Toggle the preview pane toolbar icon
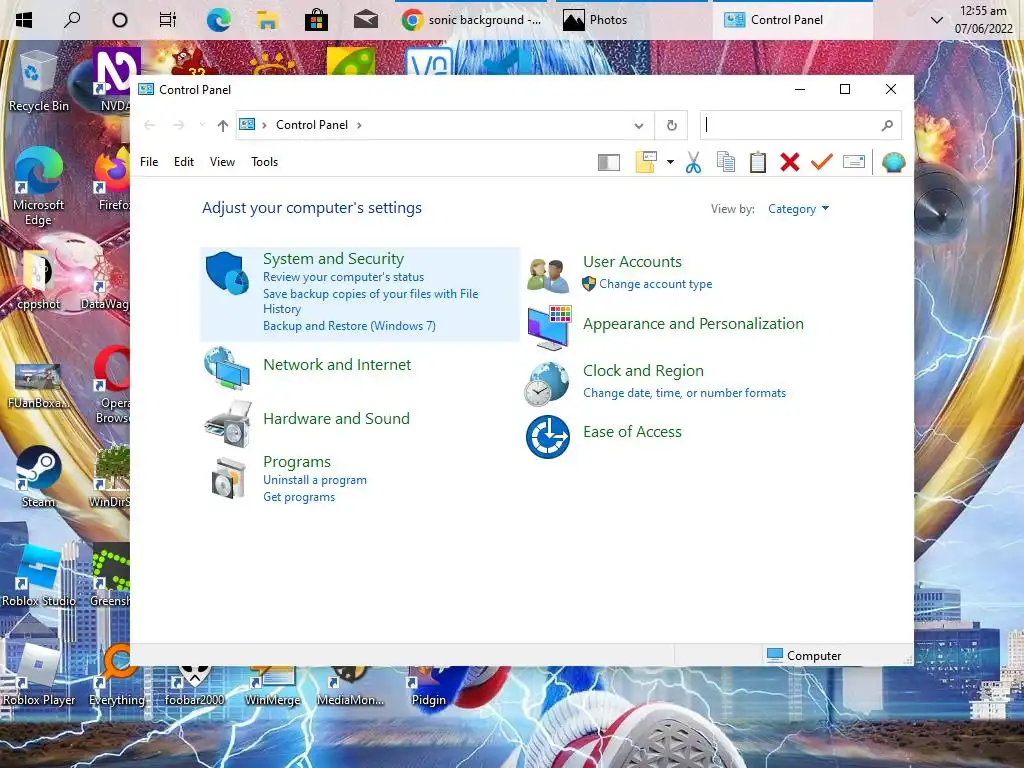 (609, 163)
